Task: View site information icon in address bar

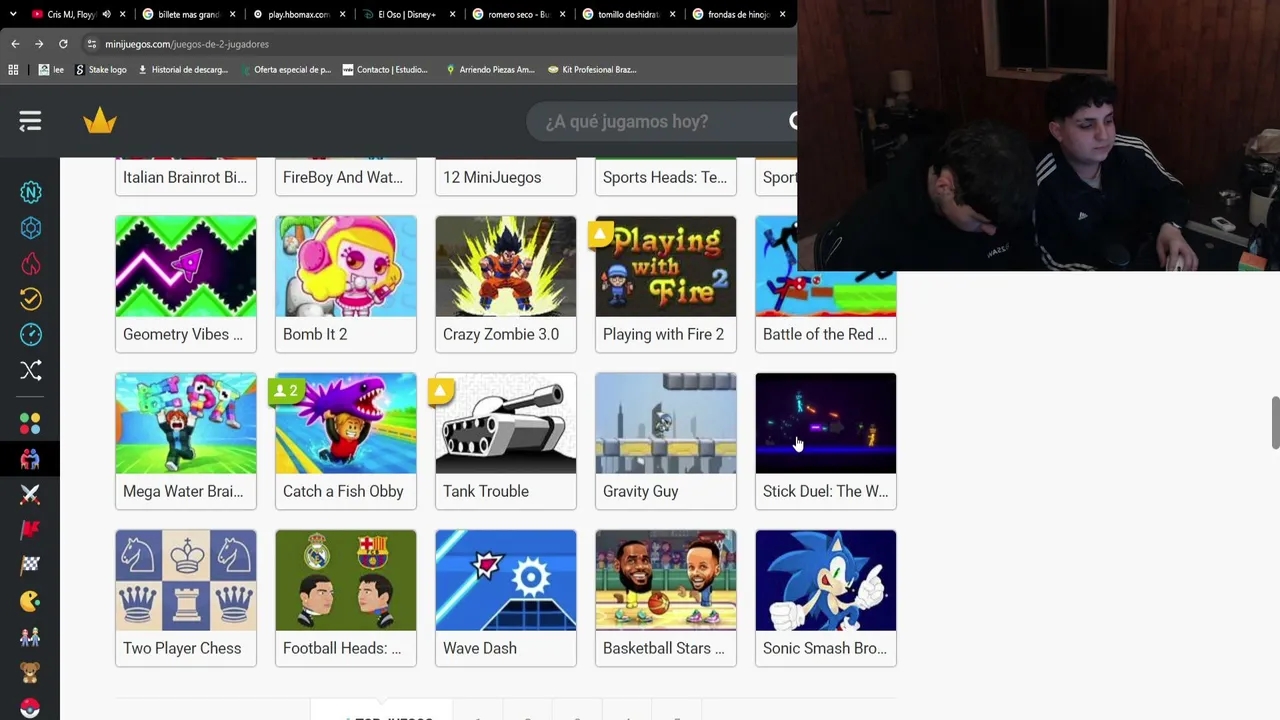Action: click(91, 44)
